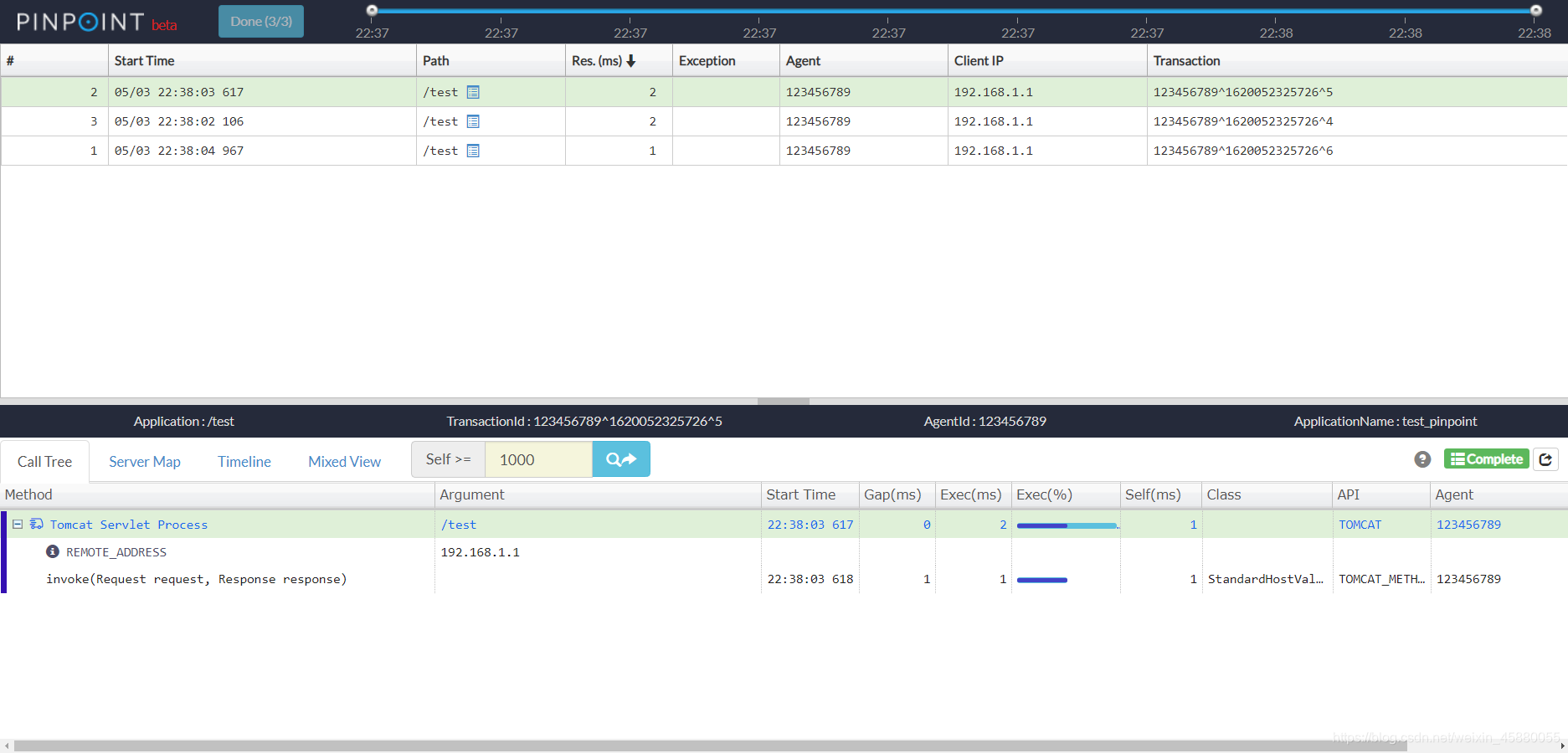Open the Mixed View tab
This screenshot has width=1568, height=753.
pos(344,462)
